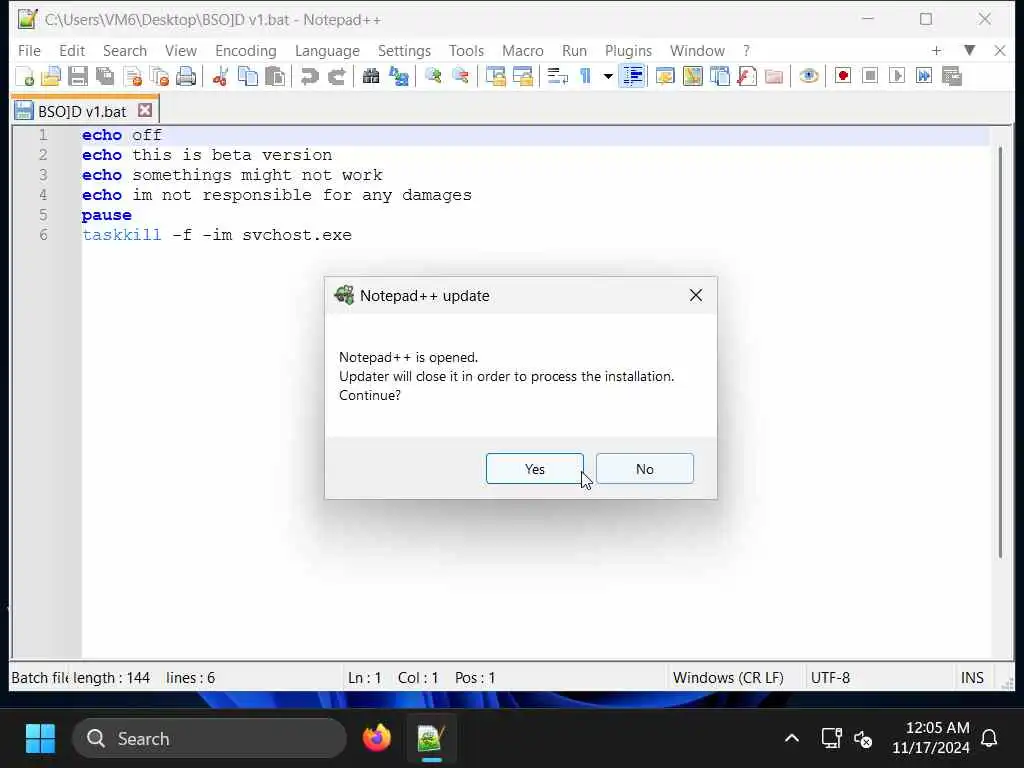This screenshot has height=768, width=1024.
Task: Click the Replace toolbar icon
Action: pos(398,76)
